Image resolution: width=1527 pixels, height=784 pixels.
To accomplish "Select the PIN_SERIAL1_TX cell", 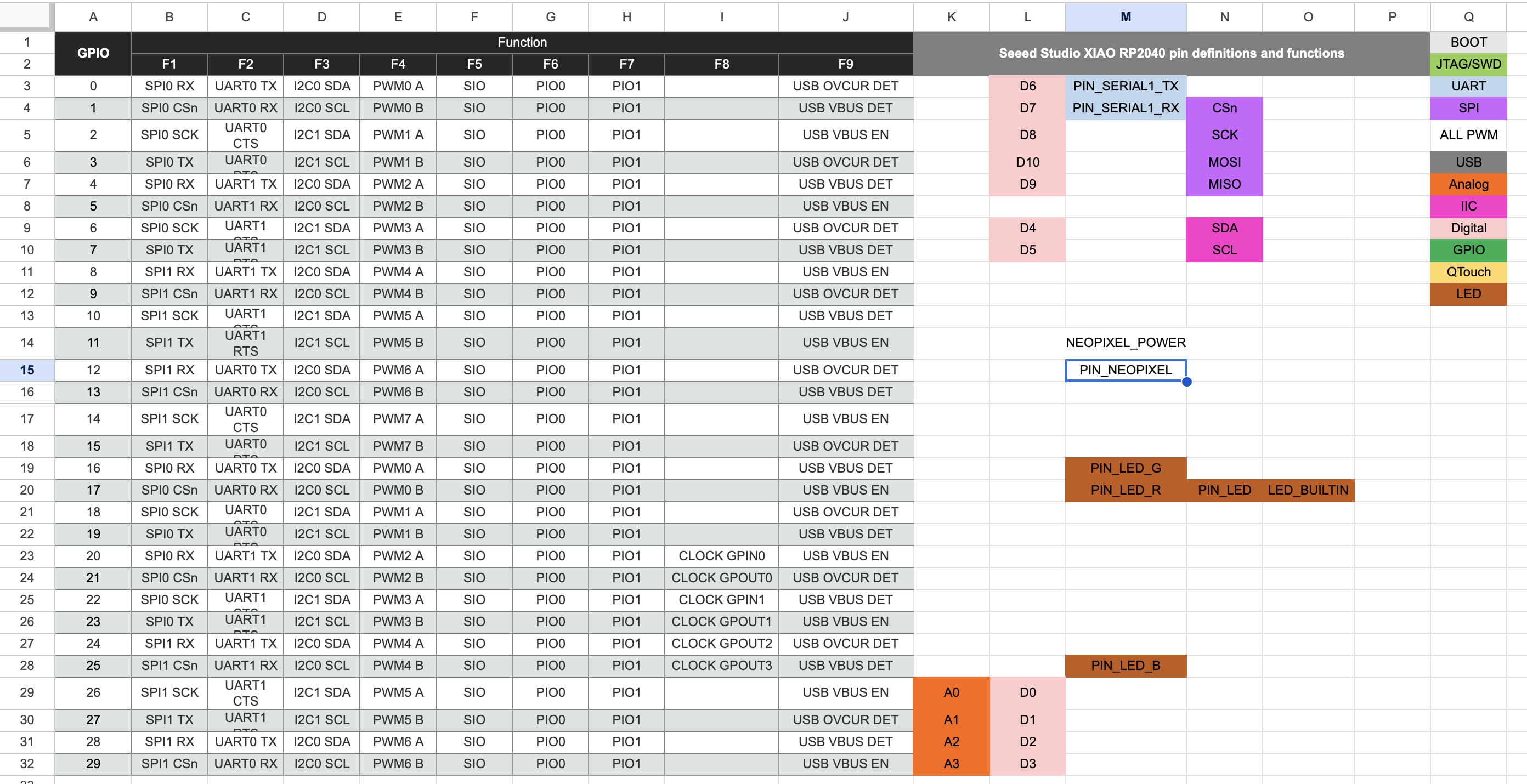I will [1125, 87].
